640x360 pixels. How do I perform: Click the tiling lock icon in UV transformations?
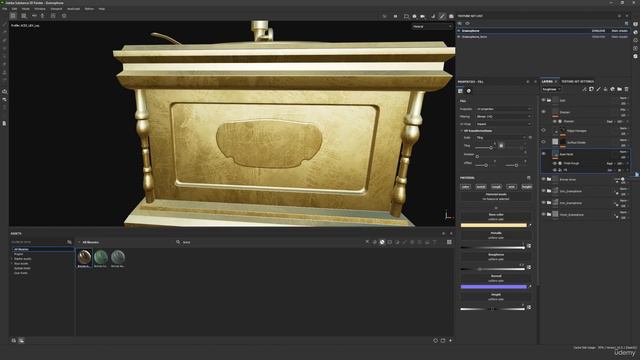501,145
